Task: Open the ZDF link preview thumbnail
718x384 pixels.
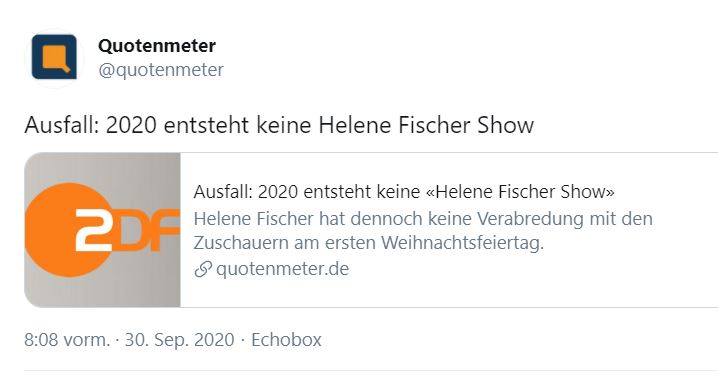Action: 103,230
